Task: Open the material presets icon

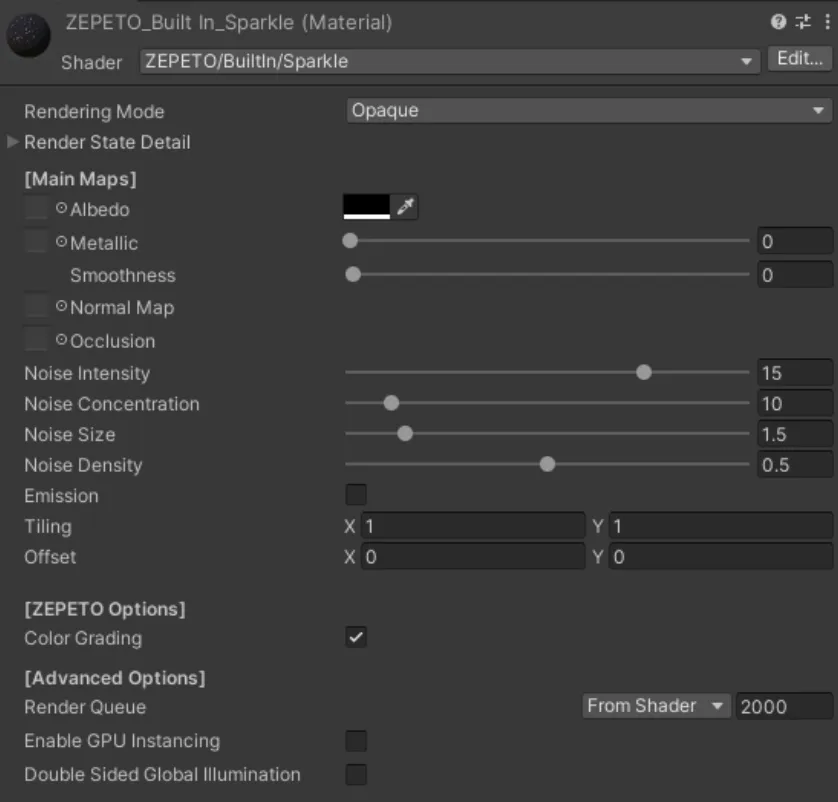Action: click(803, 22)
